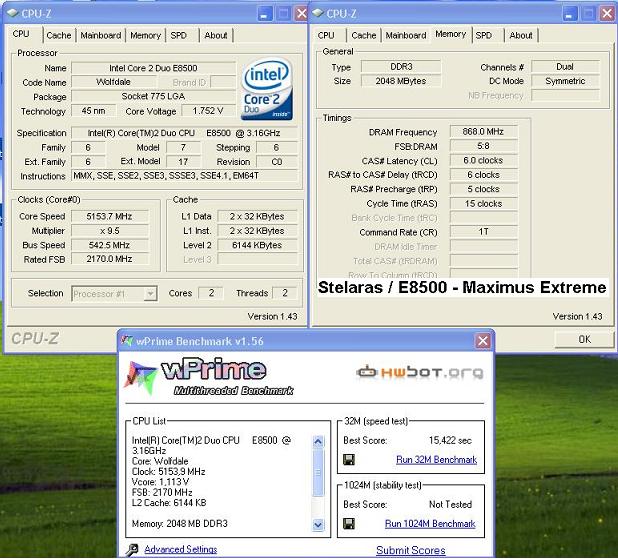Close the wPrime Benchmark window
The image size is (618, 559).
[x=483, y=341]
